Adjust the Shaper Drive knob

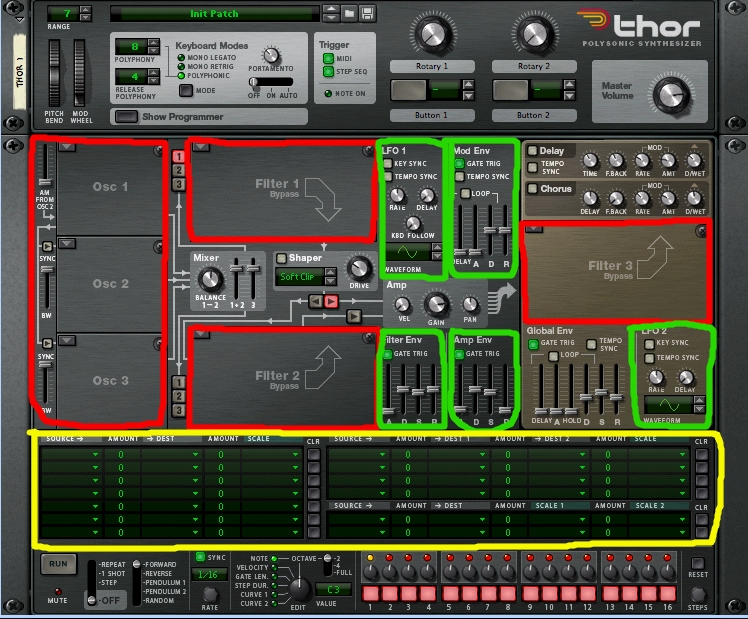click(359, 268)
